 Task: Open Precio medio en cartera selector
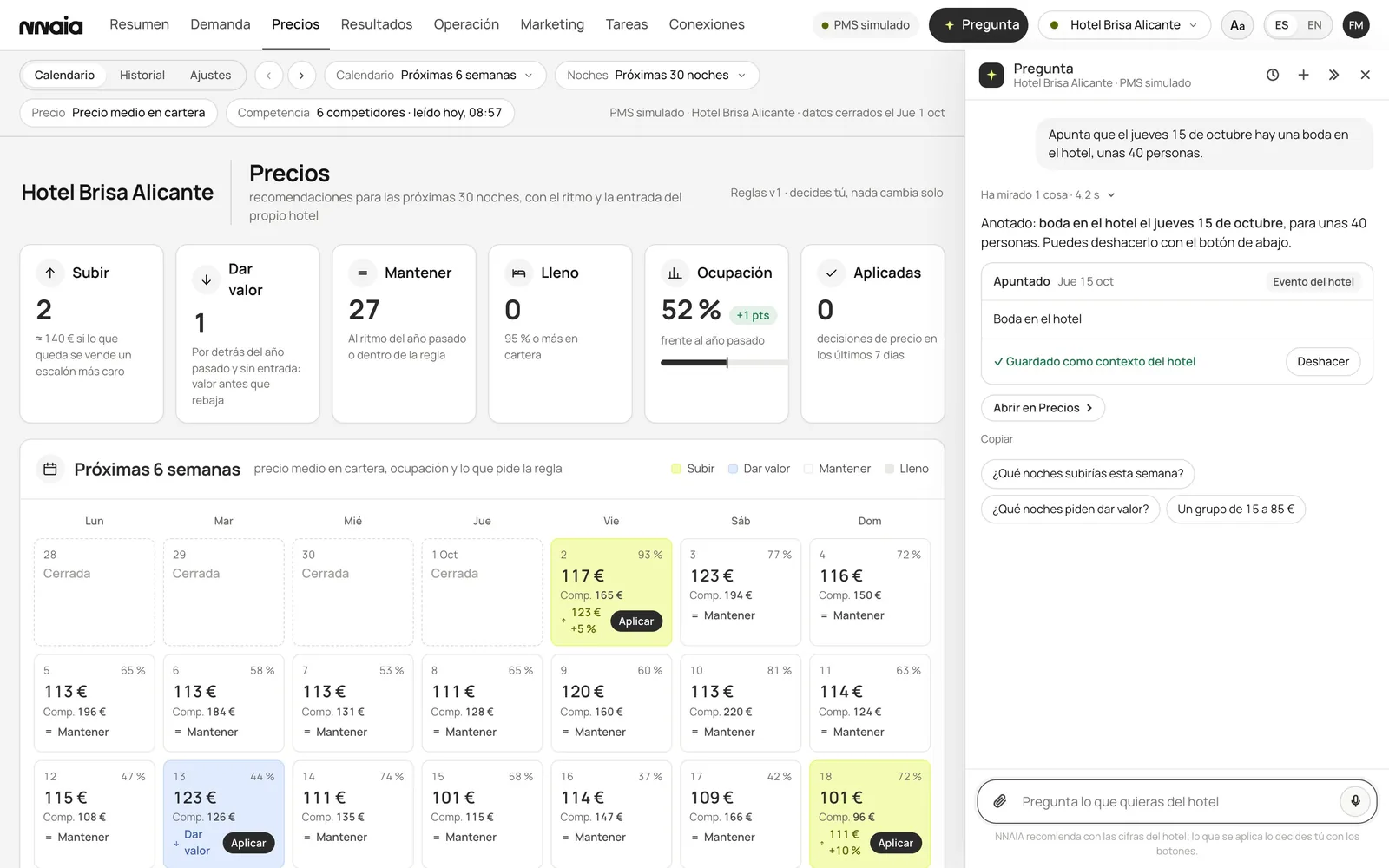119,113
